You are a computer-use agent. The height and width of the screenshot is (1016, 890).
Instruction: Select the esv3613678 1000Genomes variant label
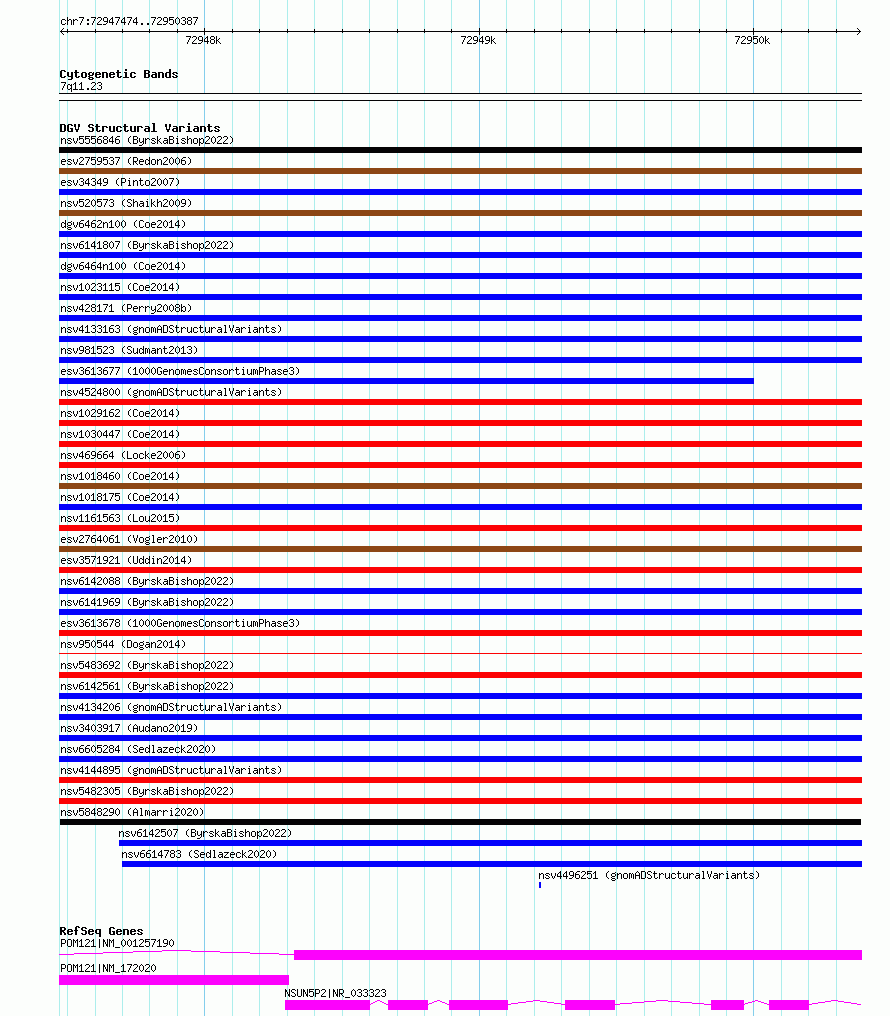pos(180,623)
